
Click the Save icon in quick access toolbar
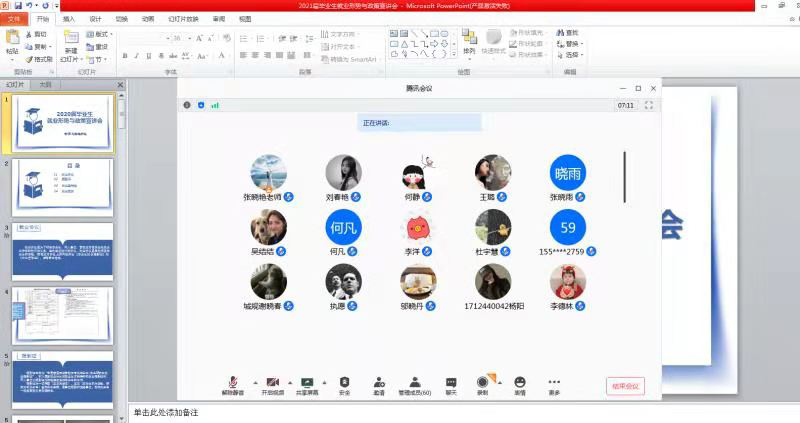(x=18, y=6)
